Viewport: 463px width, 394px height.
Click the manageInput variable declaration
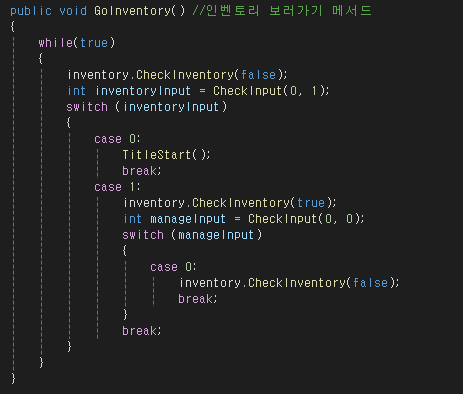pos(188,219)
